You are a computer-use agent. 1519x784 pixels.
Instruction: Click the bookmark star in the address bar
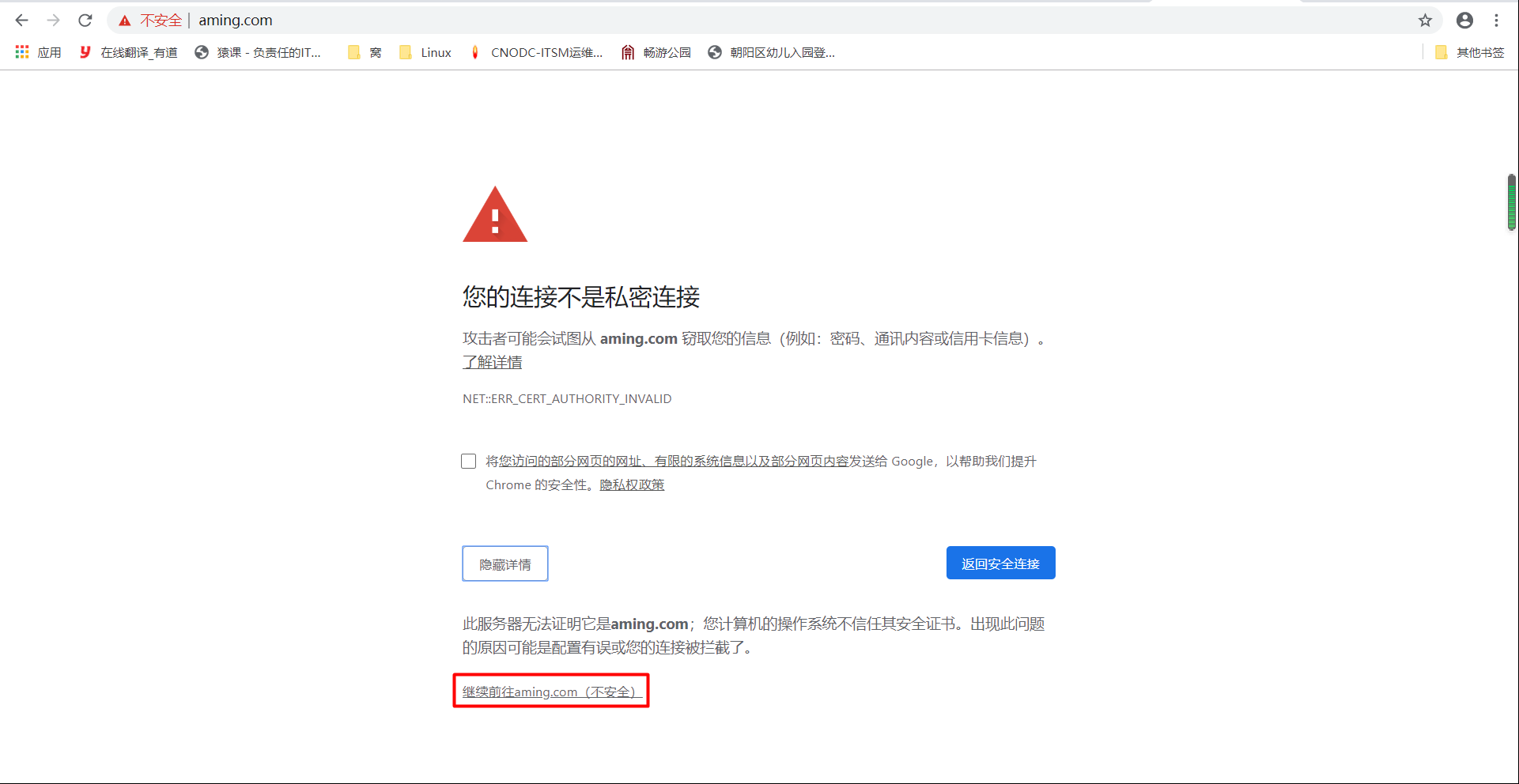pos(1426,21)
